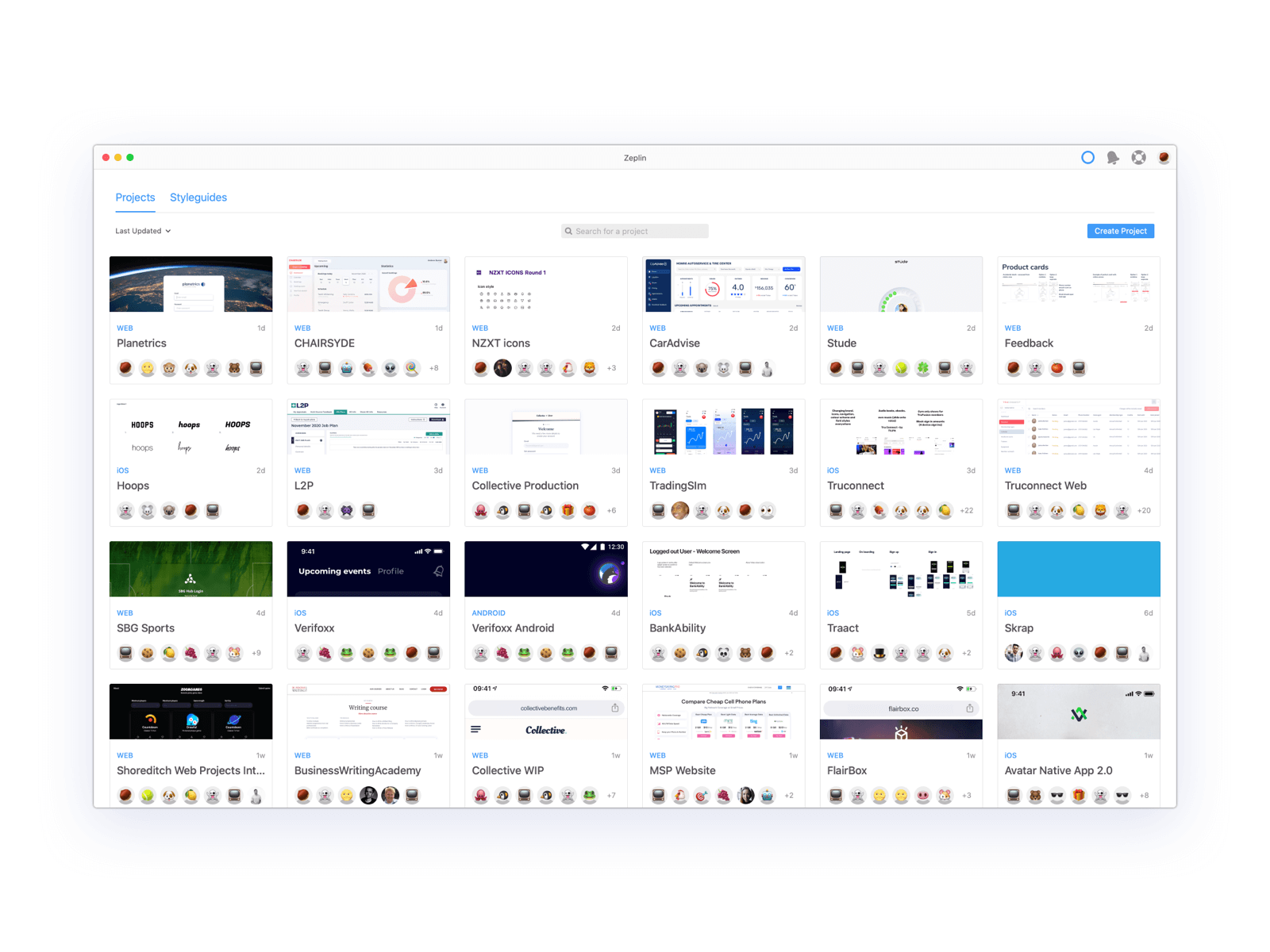1270x952 pixels.
Task: Click the magnifier icon in the search field
Action: click(568, 231)
